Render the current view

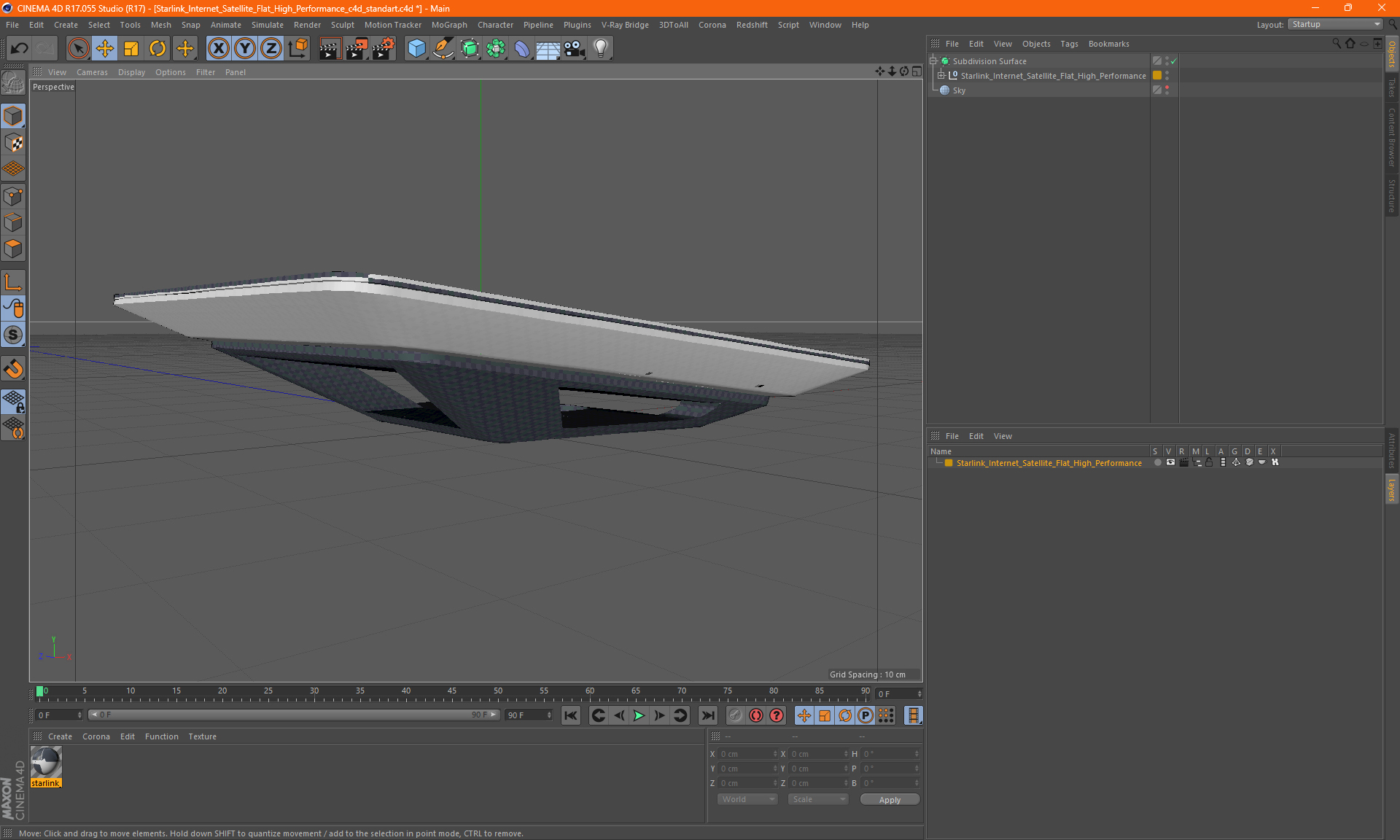[x=330, y=49]
